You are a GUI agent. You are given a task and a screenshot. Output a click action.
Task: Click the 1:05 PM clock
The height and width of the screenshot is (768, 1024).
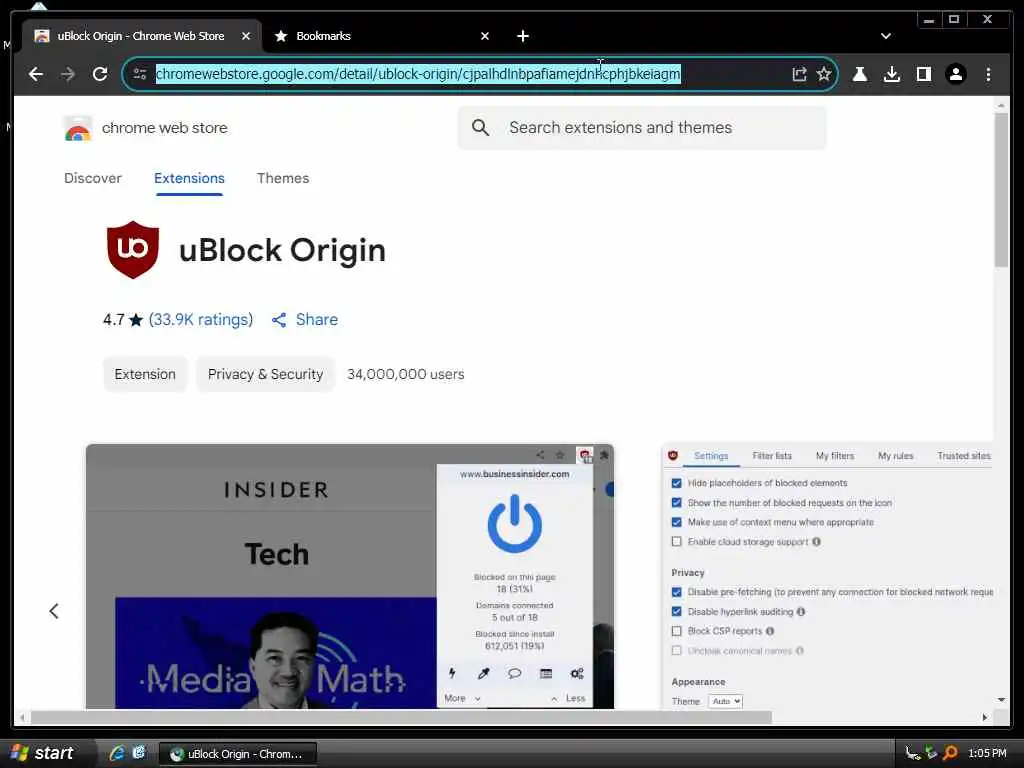pyautogui.click(x=987, y=753)
